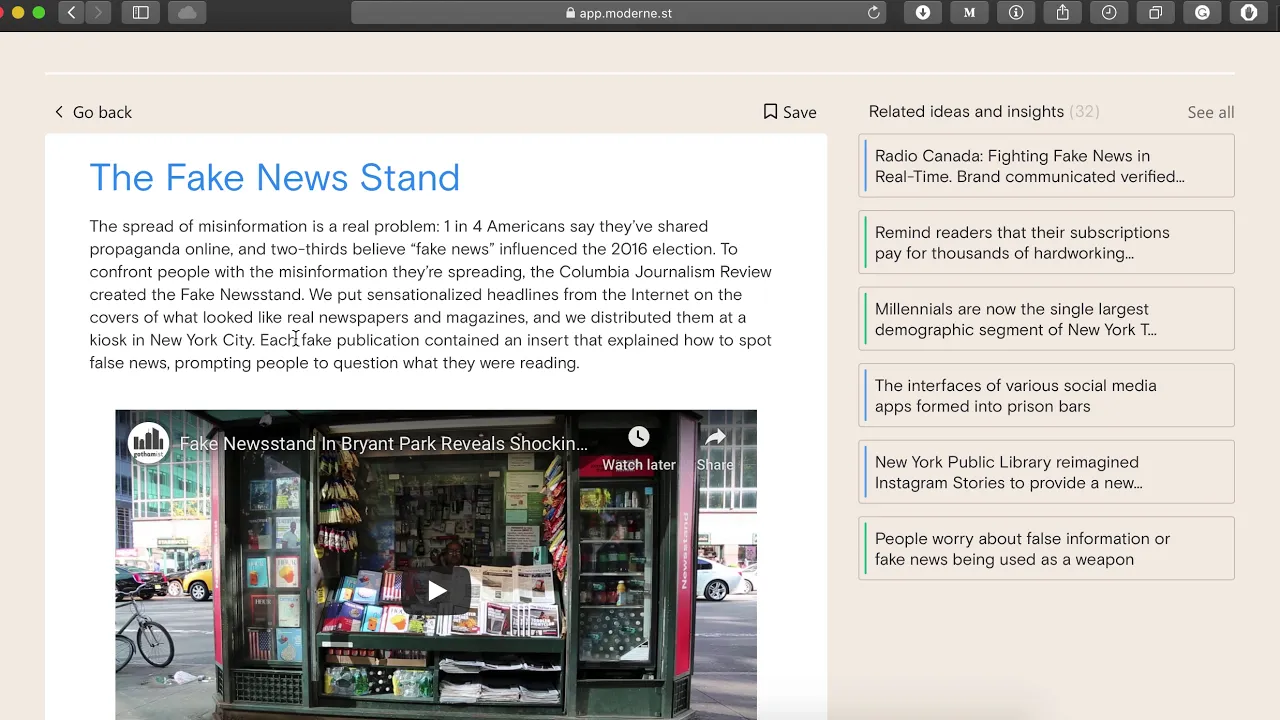
Task: Click the lock icon in address bar
Action: (x=571, y=13)
